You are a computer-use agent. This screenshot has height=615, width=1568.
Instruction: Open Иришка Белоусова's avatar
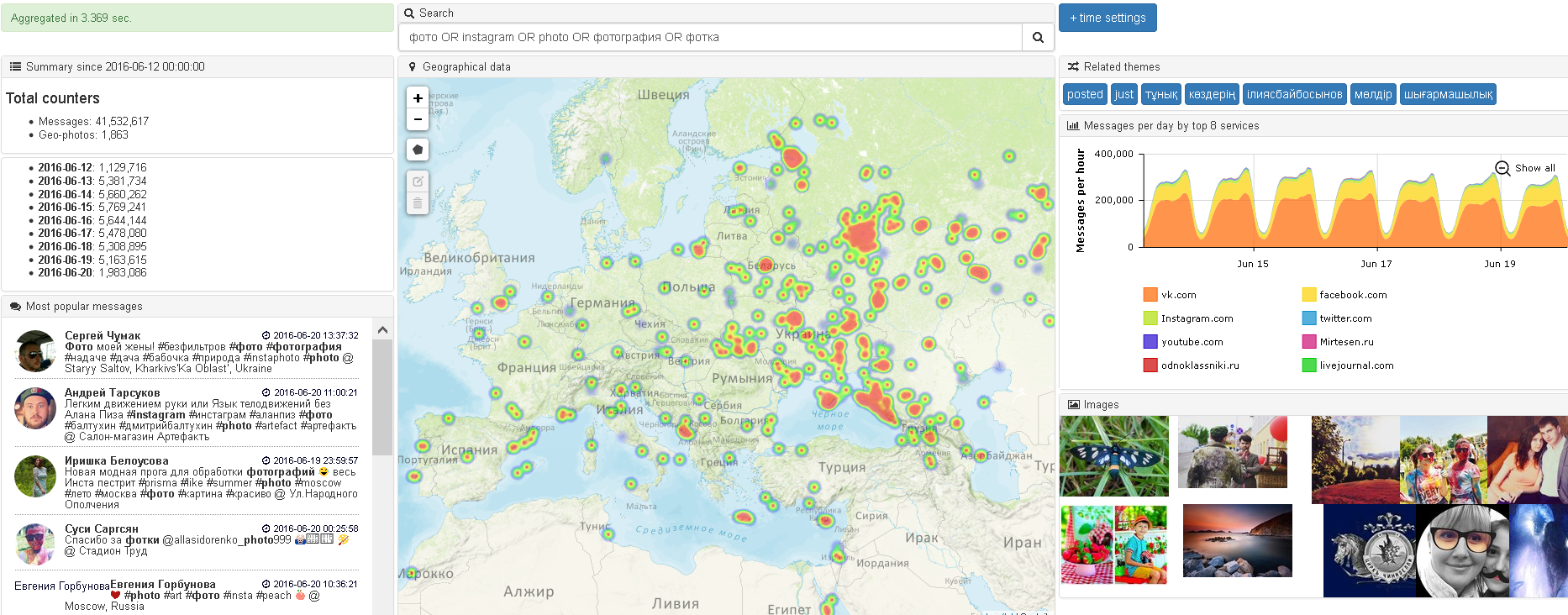(x=35, y=476)
